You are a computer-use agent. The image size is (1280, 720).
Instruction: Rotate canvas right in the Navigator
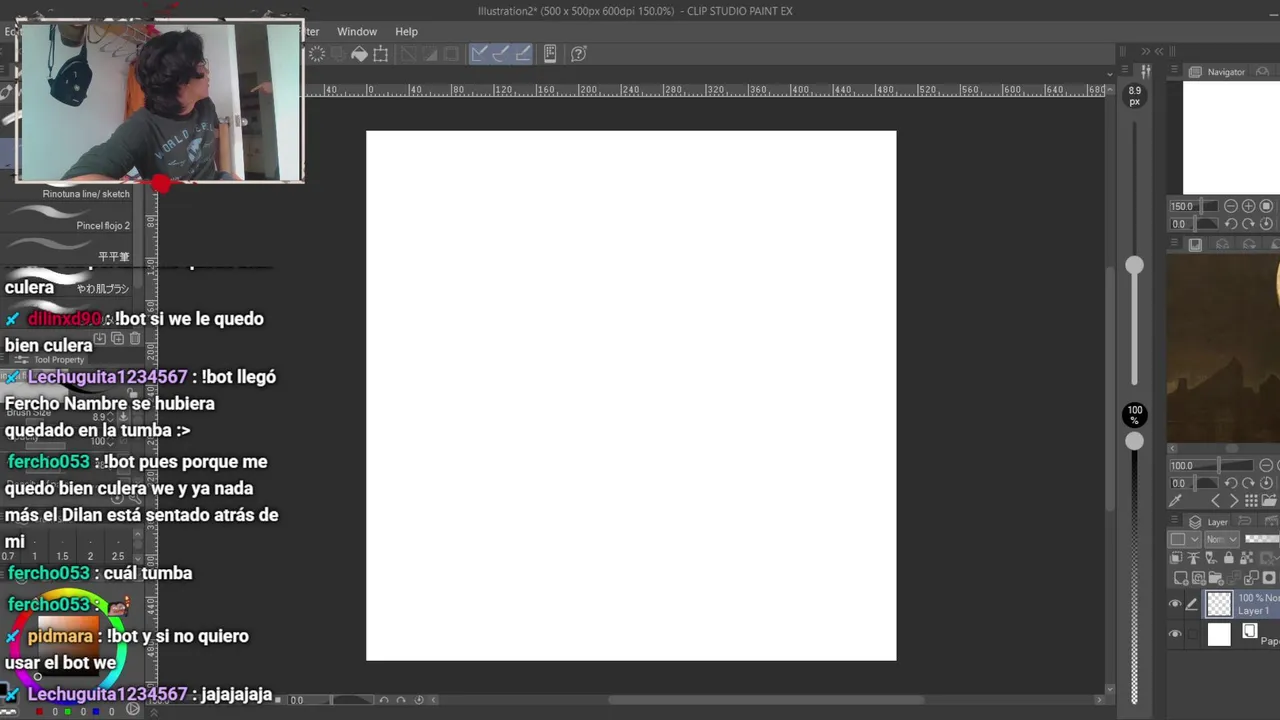click(x=1248, y=224)
